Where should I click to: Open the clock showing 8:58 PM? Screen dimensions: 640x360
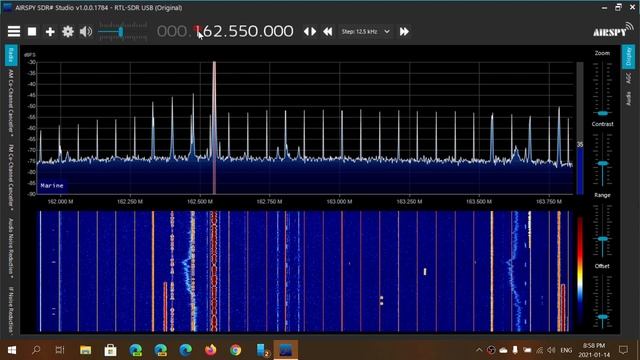click(x=594, y=350)
